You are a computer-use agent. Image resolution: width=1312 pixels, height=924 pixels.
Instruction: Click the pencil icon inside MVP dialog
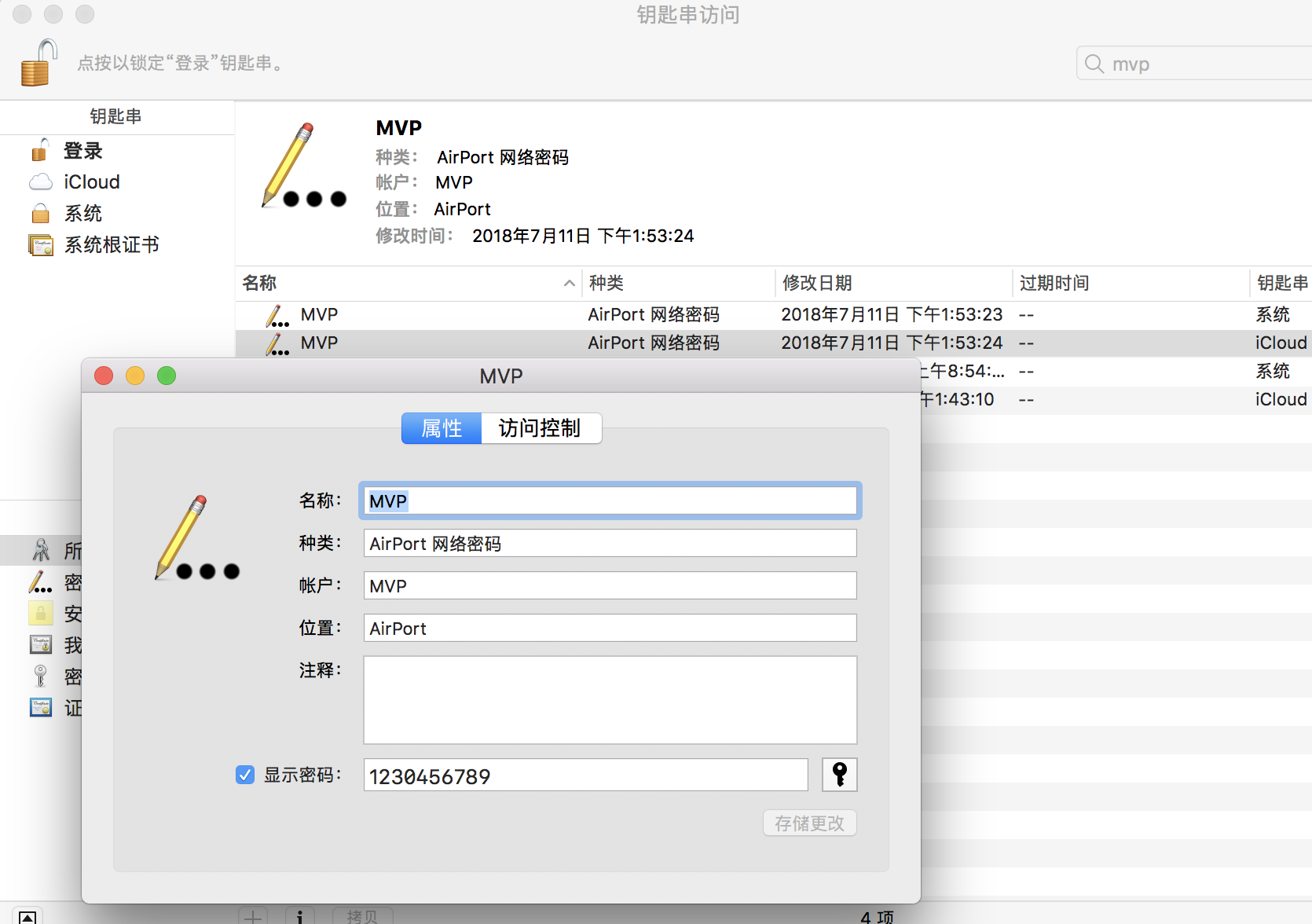(x=197, y=538)
